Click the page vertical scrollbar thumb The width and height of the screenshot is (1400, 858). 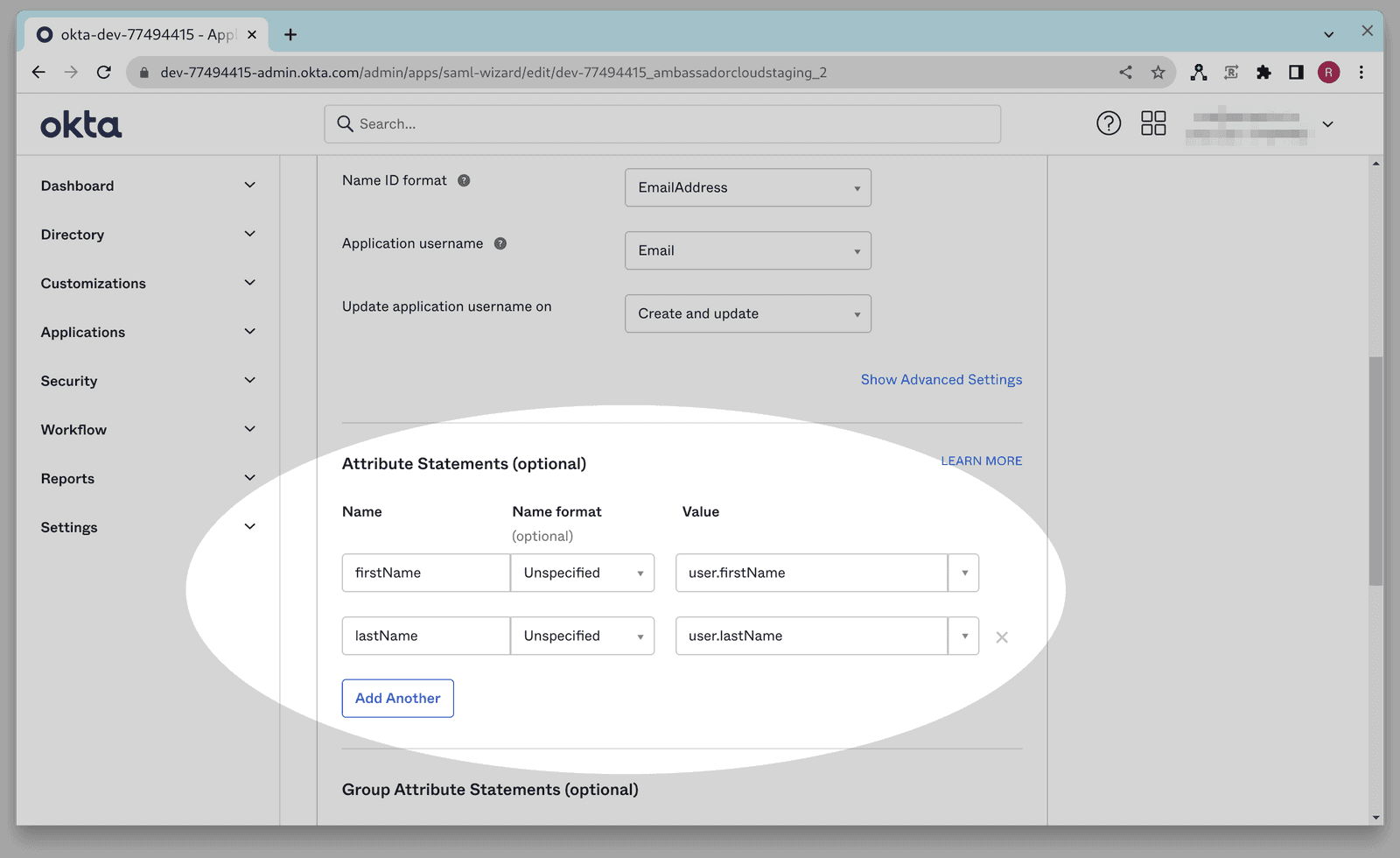1375,471
